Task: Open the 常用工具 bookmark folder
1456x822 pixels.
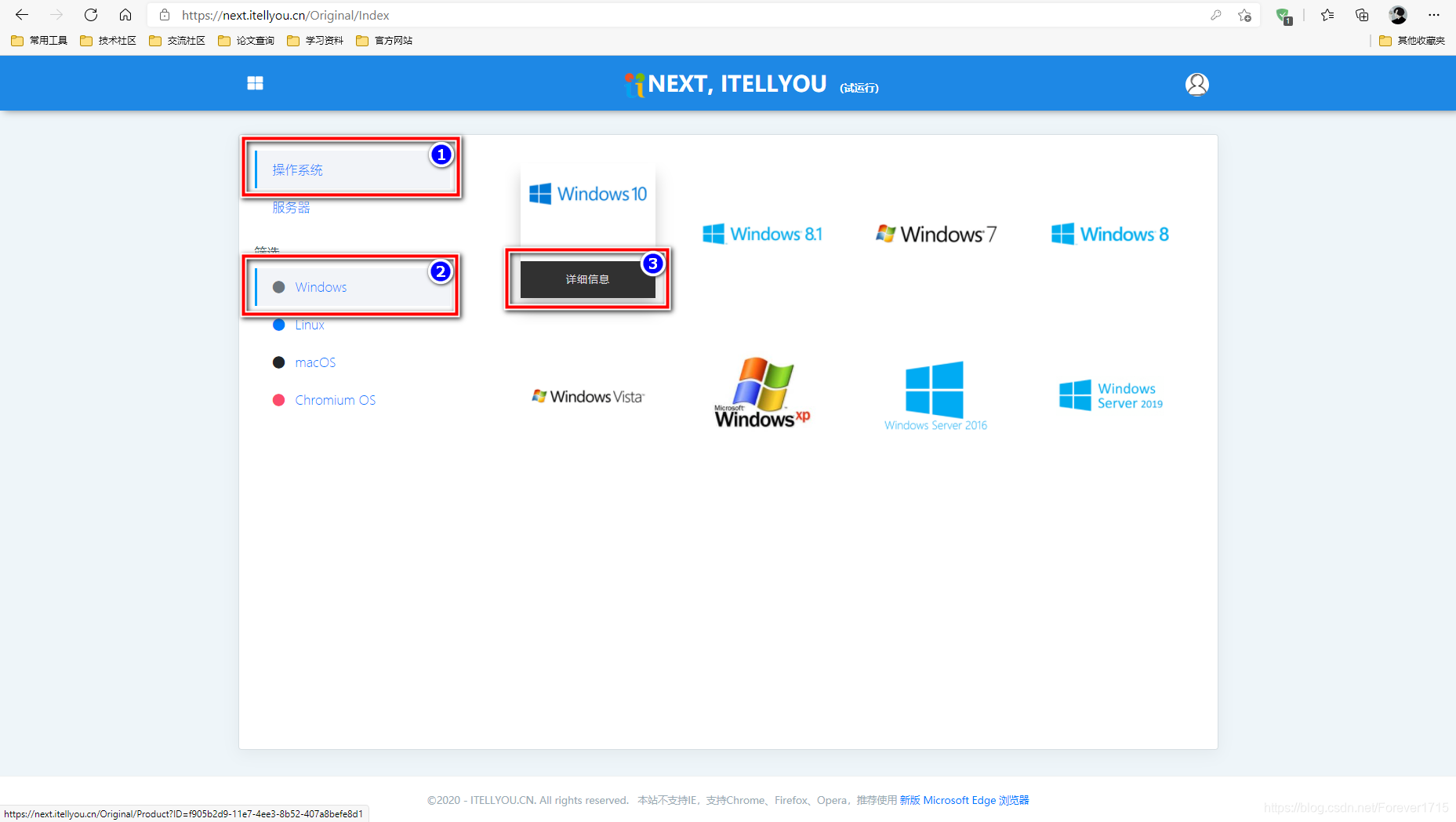Action: [x=39, y=41]
